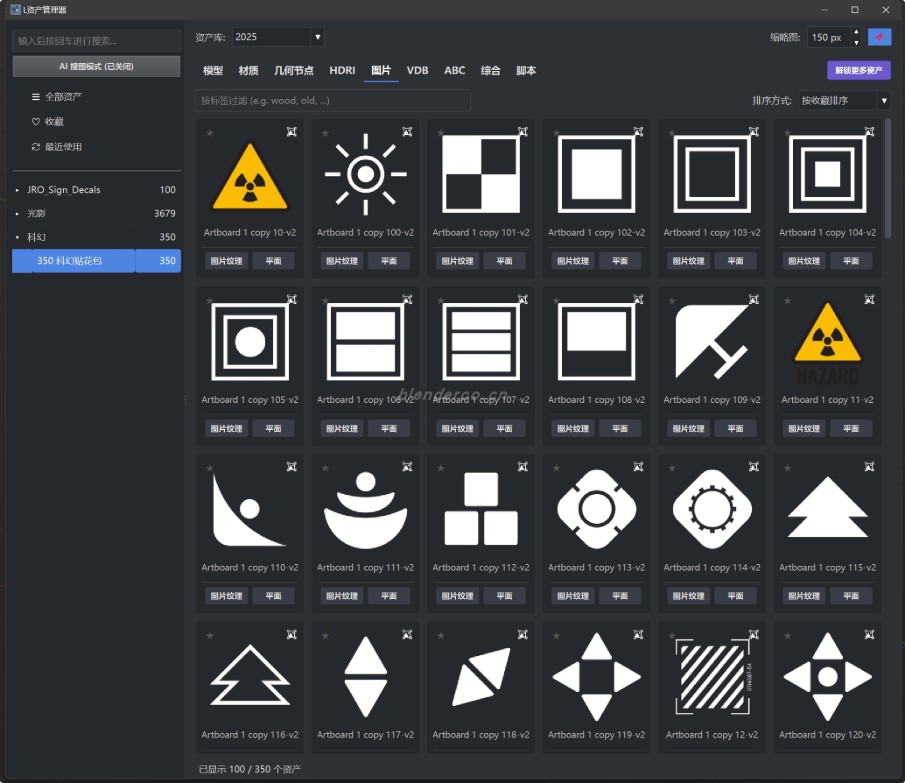The height and width of the screenshot is (783, 905).
Task: Select the 350 科幻贴花包 row
Action: tap(96, 261)
